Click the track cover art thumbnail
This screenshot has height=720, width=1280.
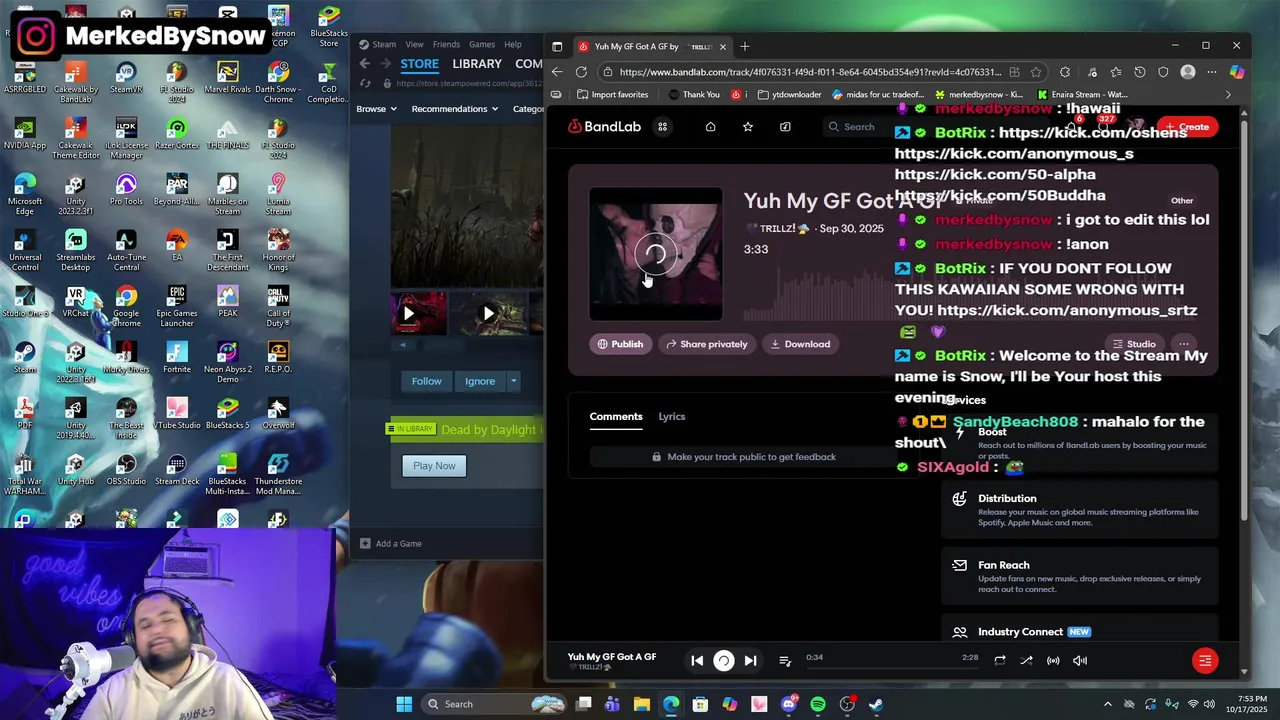pyautogui.click(x=655, y=254)
